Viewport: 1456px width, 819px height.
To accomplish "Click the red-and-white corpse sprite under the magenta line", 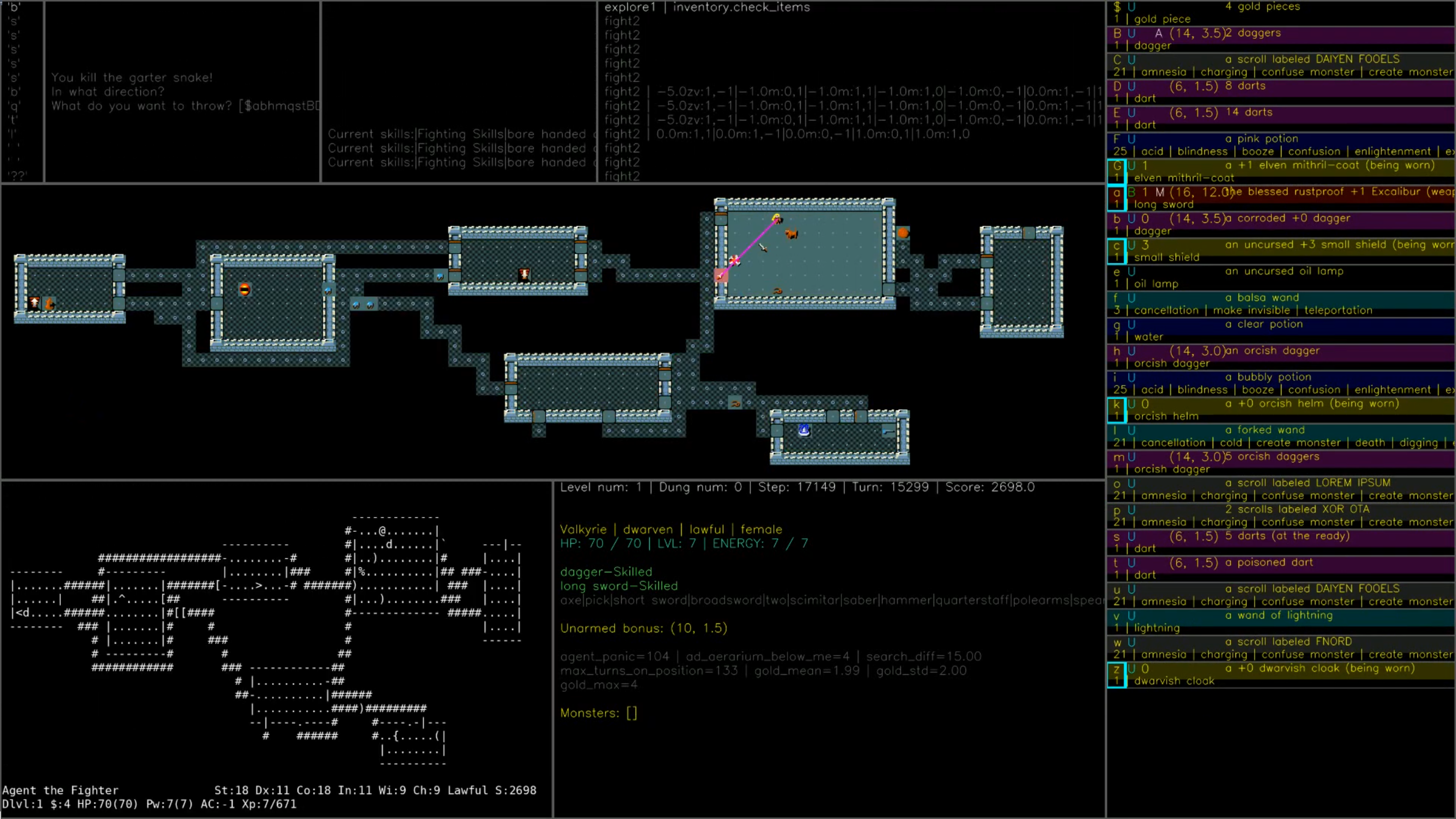I will pyautogui.click(x=734, y=260).
